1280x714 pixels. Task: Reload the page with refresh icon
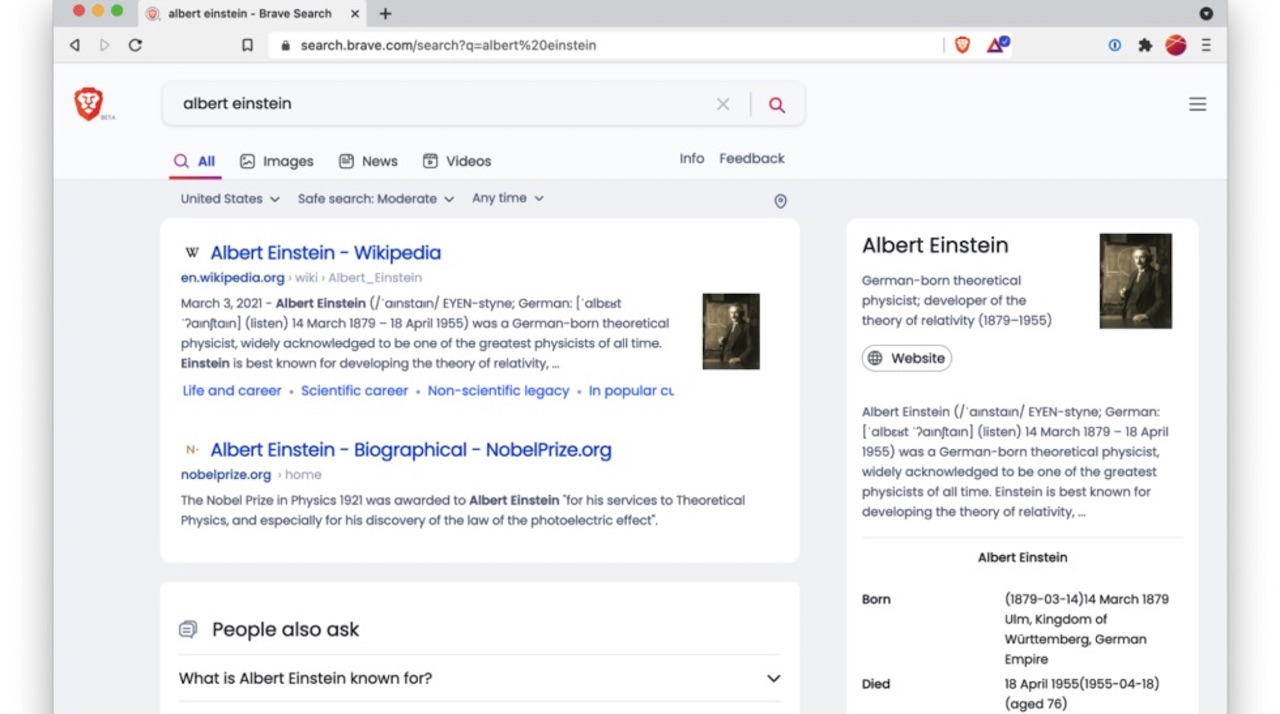coord(135,45)
